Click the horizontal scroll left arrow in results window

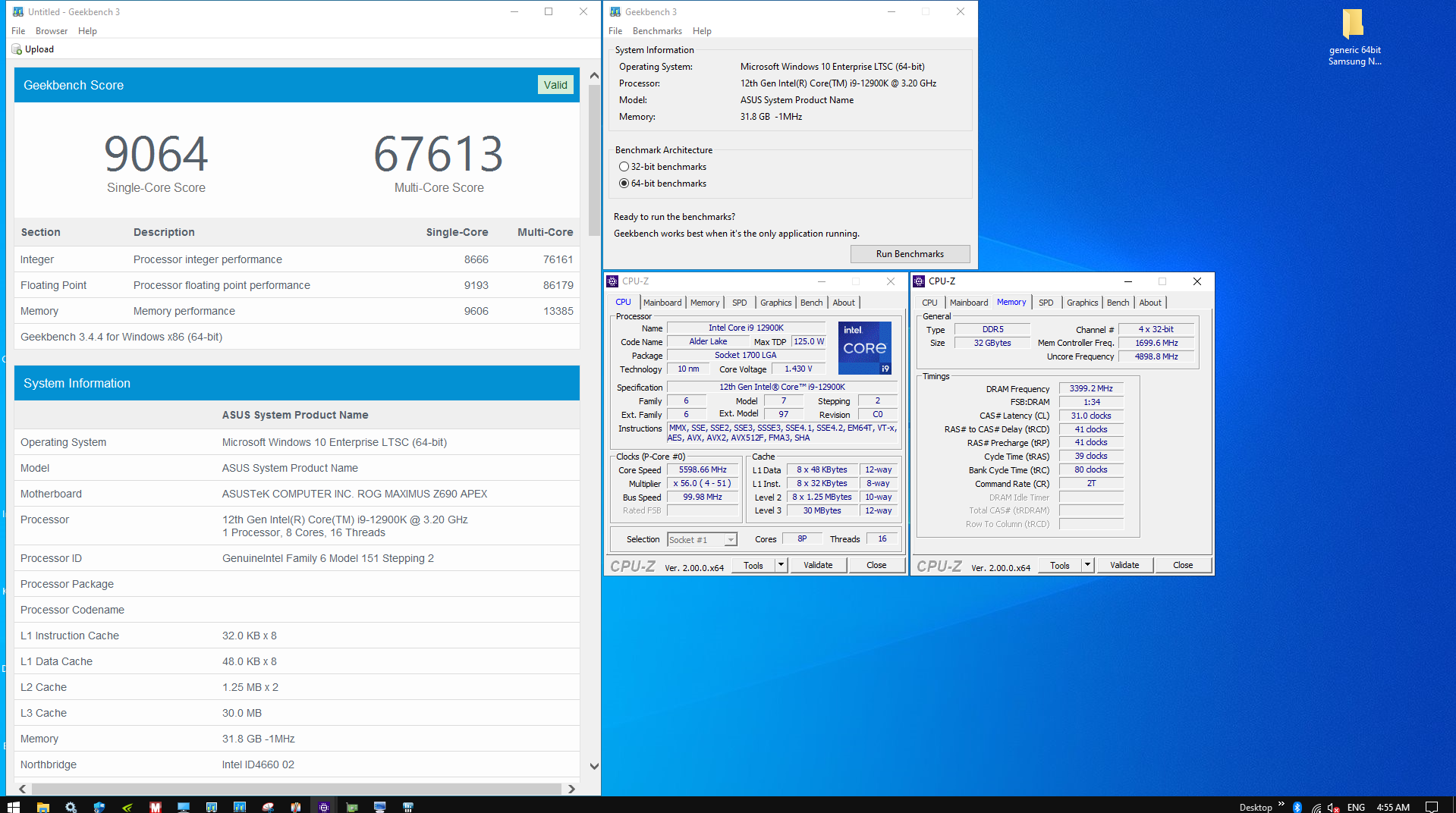point(22,789)
